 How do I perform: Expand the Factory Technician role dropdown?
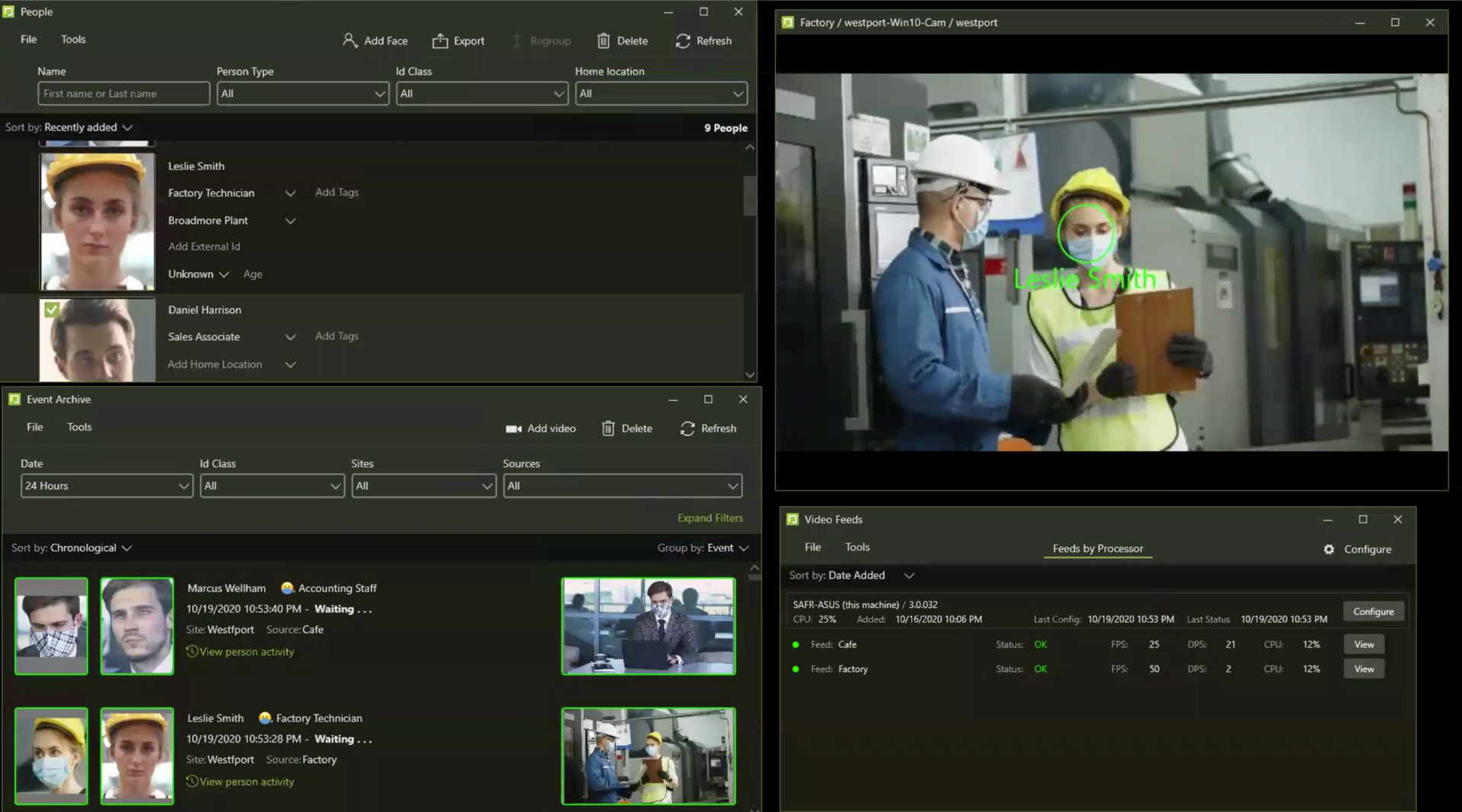(290, 193)
